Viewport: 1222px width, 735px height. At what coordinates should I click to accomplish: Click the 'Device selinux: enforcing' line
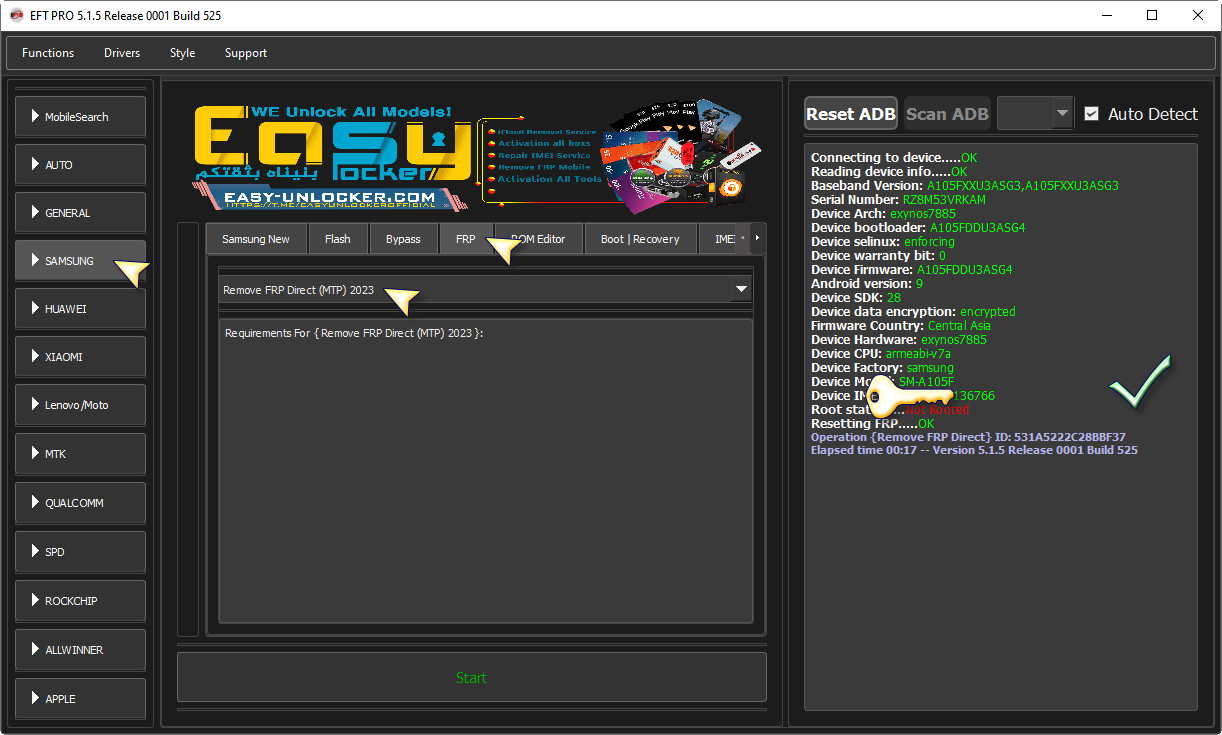click(x=883, y=242)
